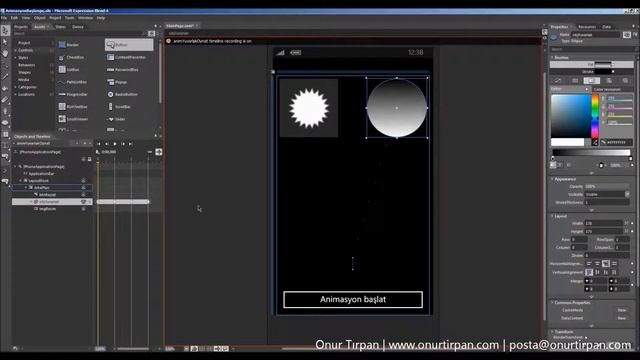This screenshot has height=360, width=640.
Task: Collapse the Common Properties section
Action: [552, 303]
